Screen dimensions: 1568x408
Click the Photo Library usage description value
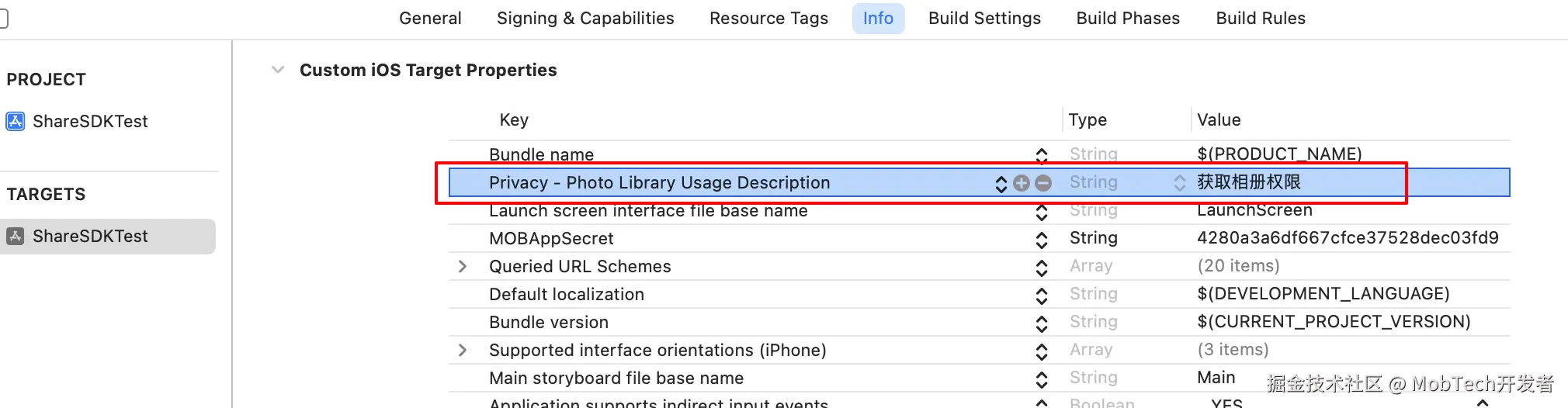pos(1248,182)
